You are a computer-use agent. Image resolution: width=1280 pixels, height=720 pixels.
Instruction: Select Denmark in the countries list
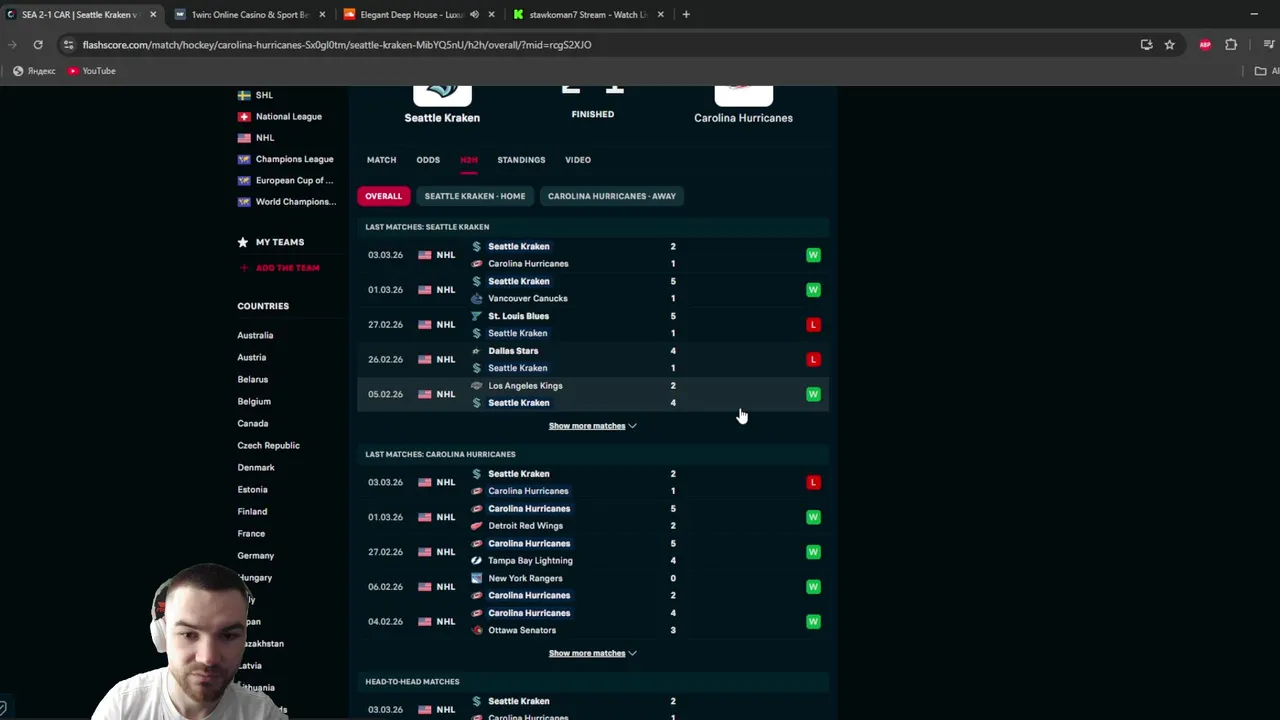pyautogui.click(x=256, y=468)
